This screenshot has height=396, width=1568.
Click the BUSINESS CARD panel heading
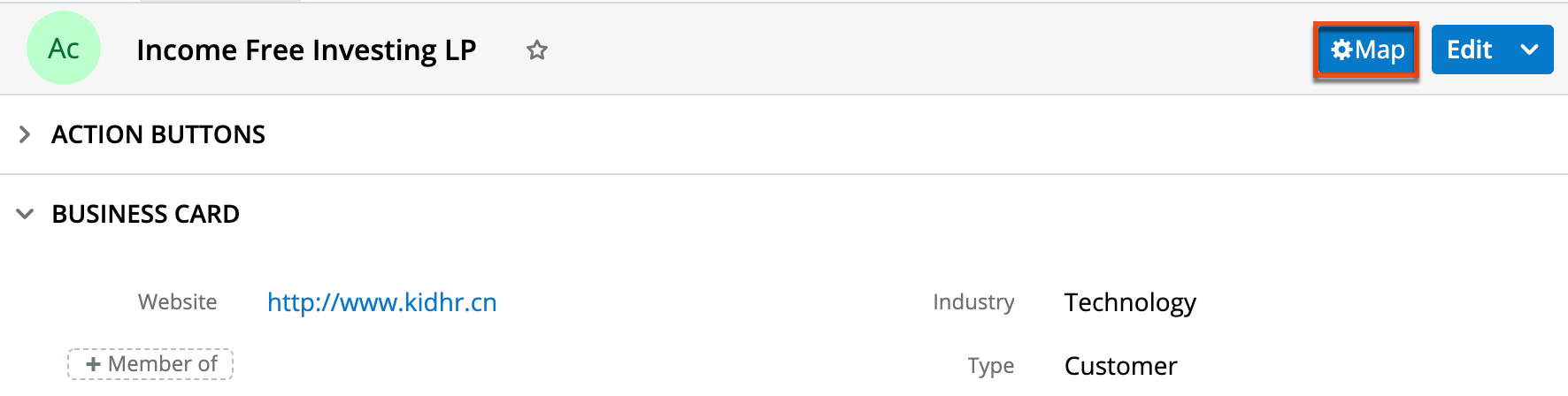click(146, 214)
